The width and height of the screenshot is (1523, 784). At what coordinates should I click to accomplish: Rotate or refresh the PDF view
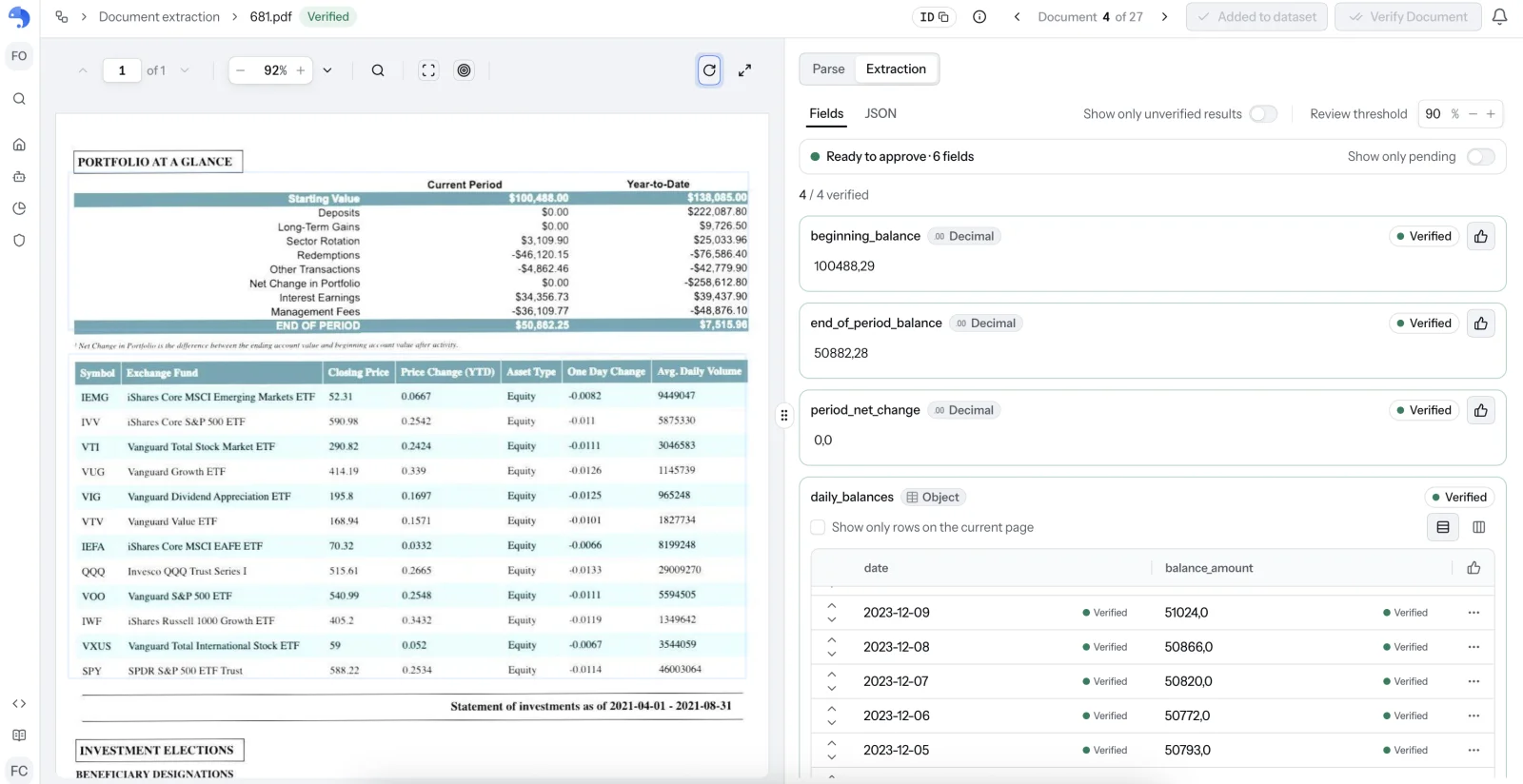709,70
